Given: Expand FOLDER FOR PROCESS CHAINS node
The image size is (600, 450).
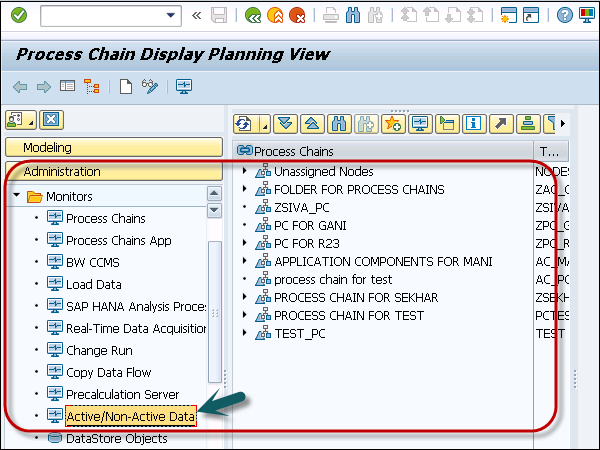Looking at the screenshot, I should tap(245, 189).
